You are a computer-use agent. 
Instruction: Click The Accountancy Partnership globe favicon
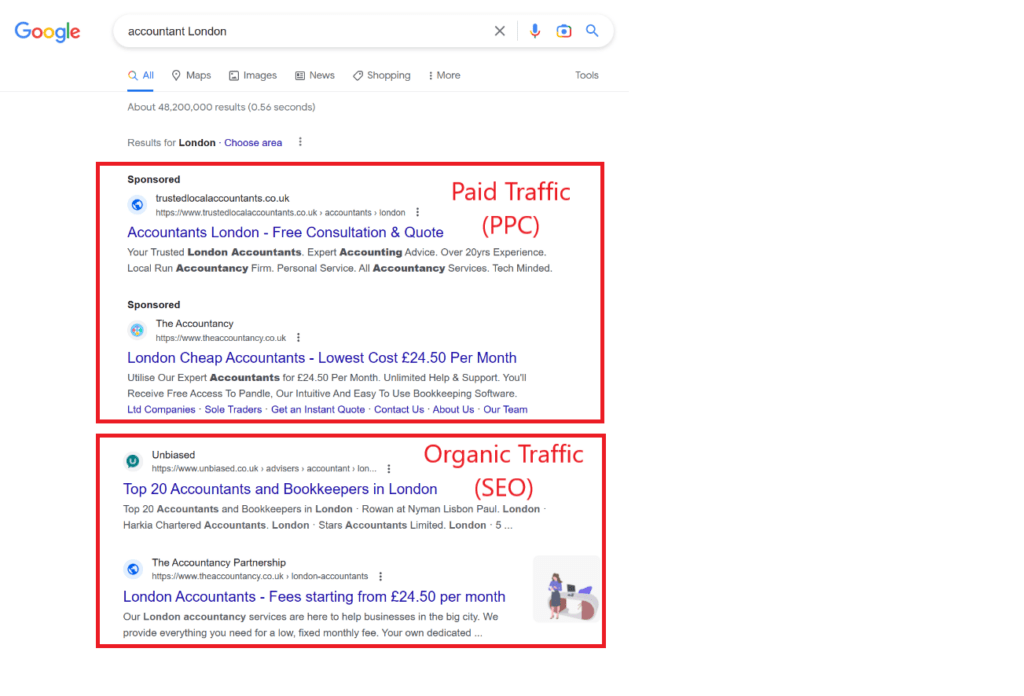(133, 569)
